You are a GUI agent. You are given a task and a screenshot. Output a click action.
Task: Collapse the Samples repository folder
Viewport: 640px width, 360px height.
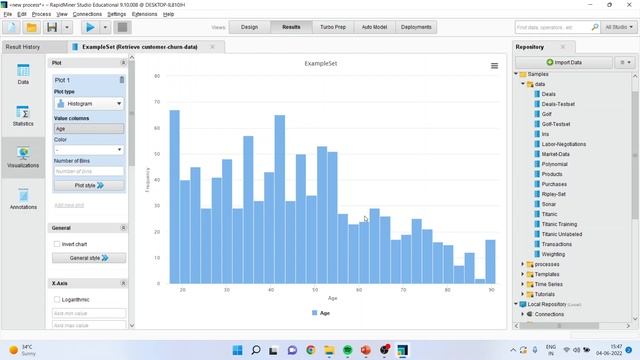pos(516,74)
